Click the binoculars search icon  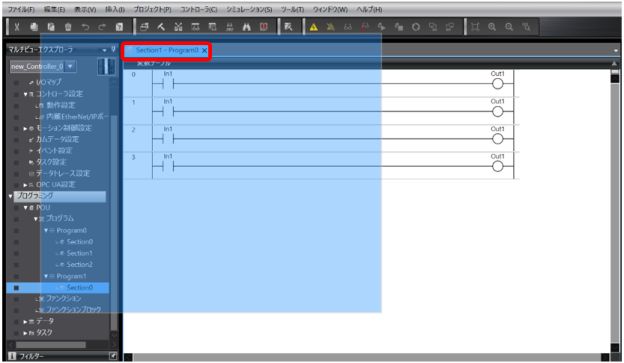247,27
